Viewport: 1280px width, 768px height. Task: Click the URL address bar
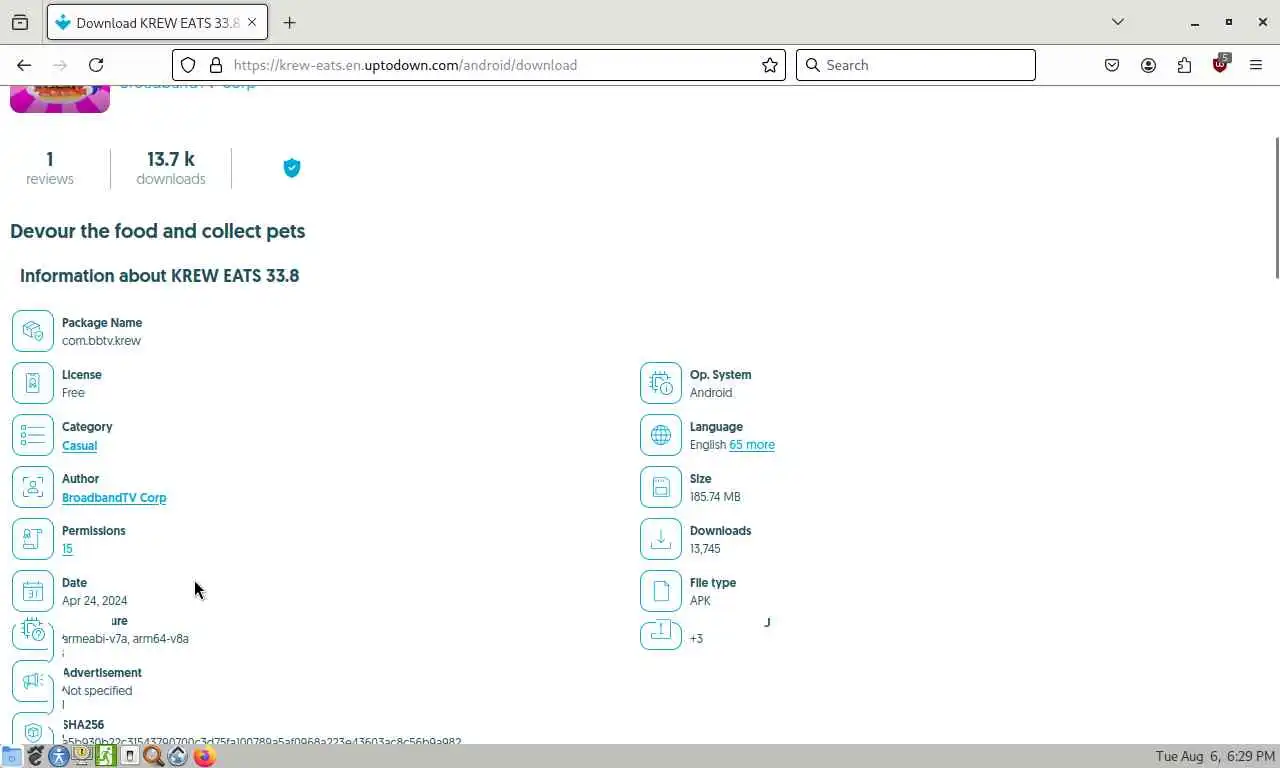coord(478,65)
